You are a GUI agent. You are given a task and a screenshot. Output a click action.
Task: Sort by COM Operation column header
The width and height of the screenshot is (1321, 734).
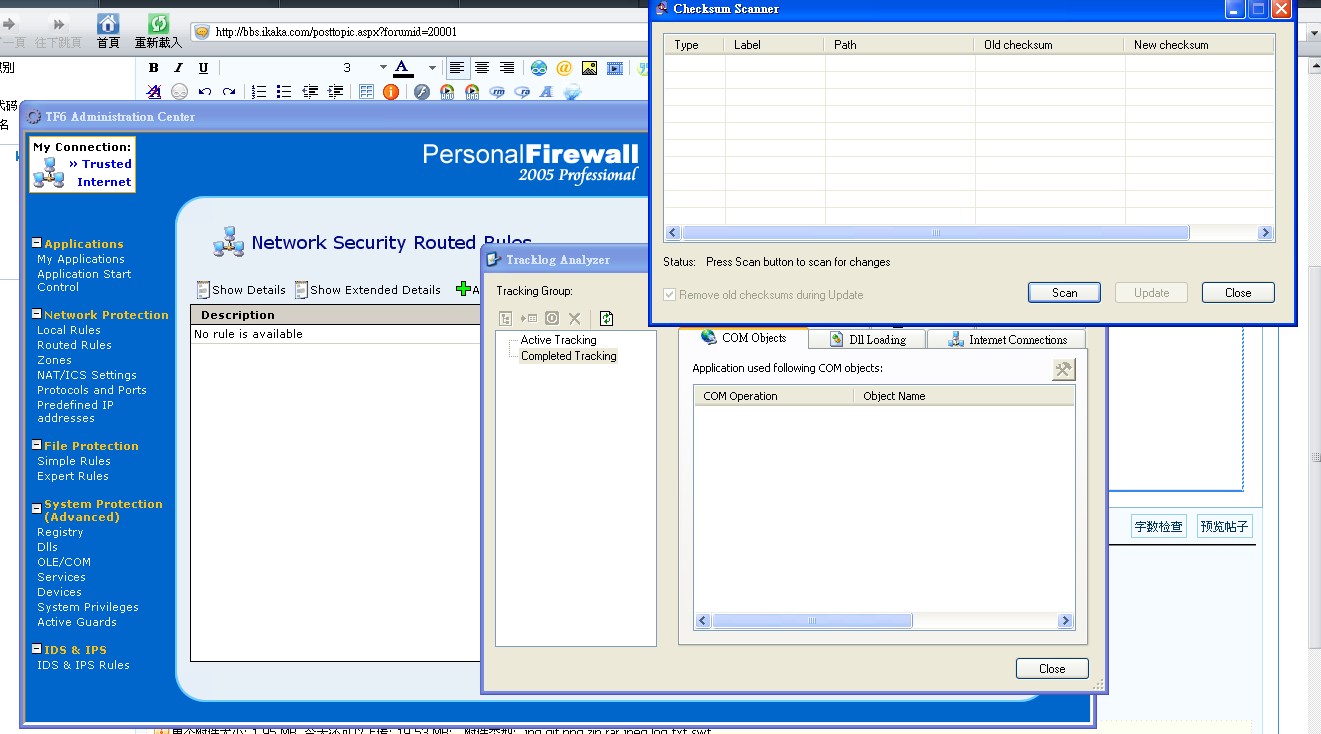[774, 396]
